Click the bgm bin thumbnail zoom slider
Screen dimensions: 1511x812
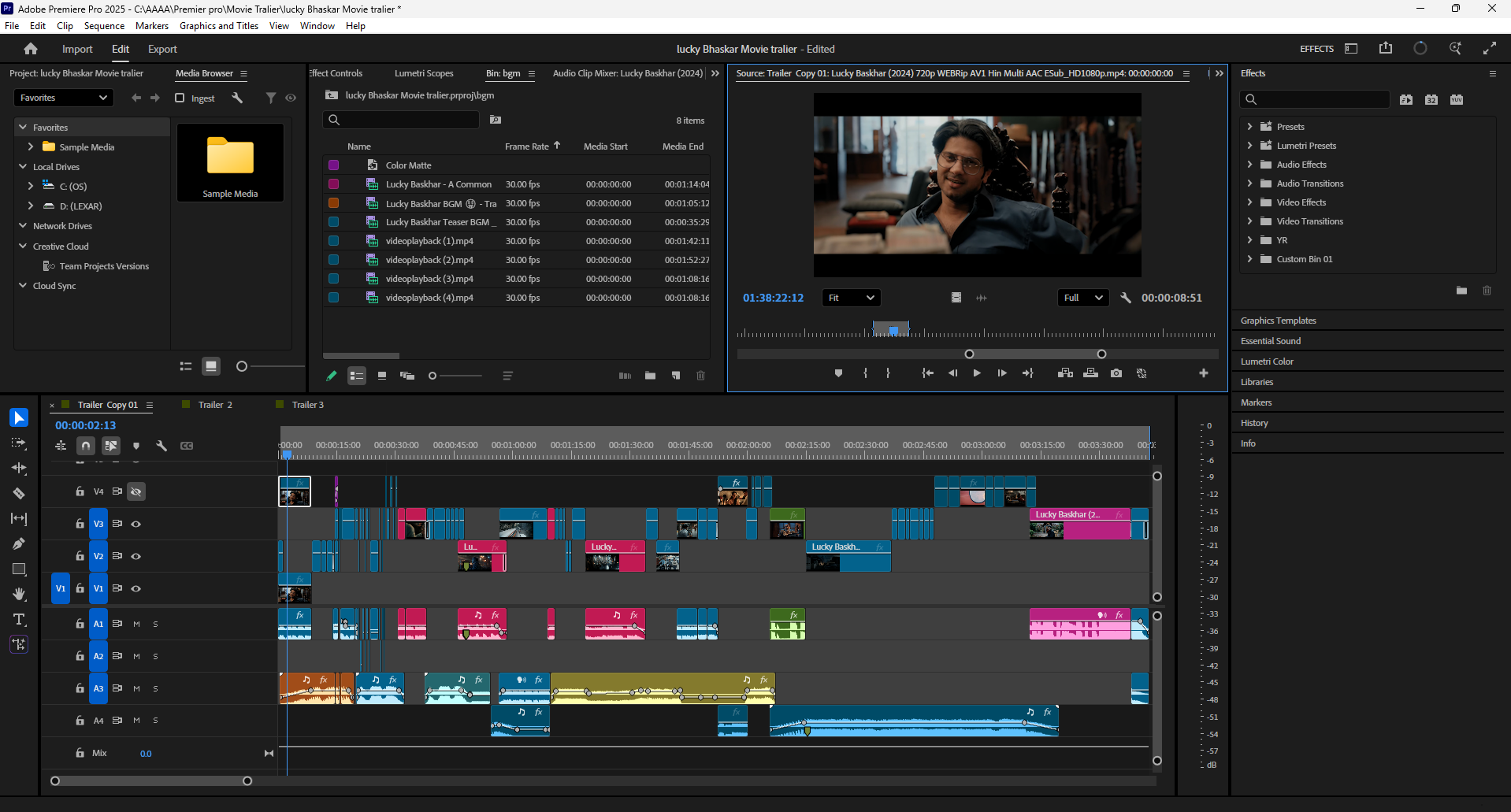[x=455, y=376]
